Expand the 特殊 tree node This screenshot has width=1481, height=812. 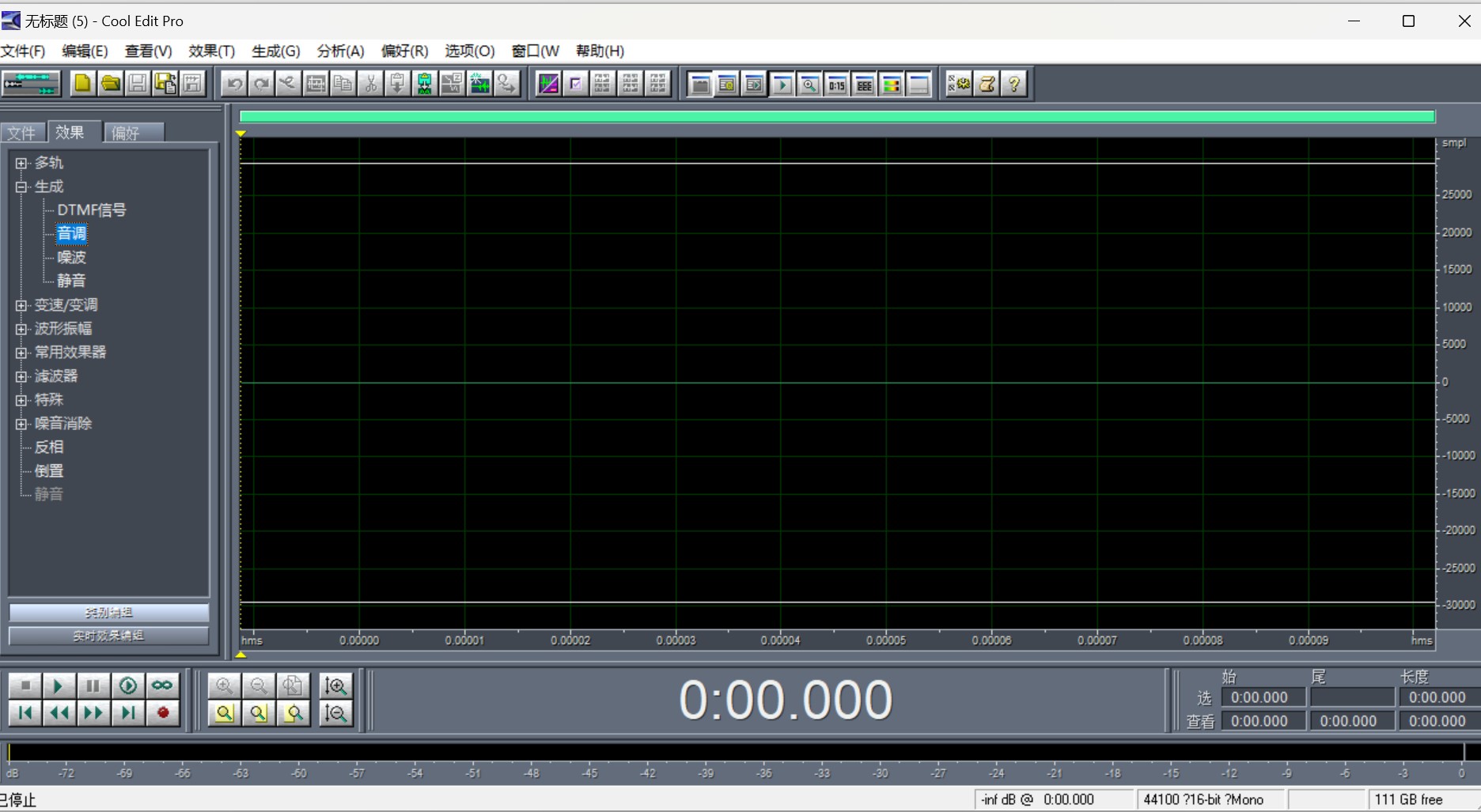point(21,400)
